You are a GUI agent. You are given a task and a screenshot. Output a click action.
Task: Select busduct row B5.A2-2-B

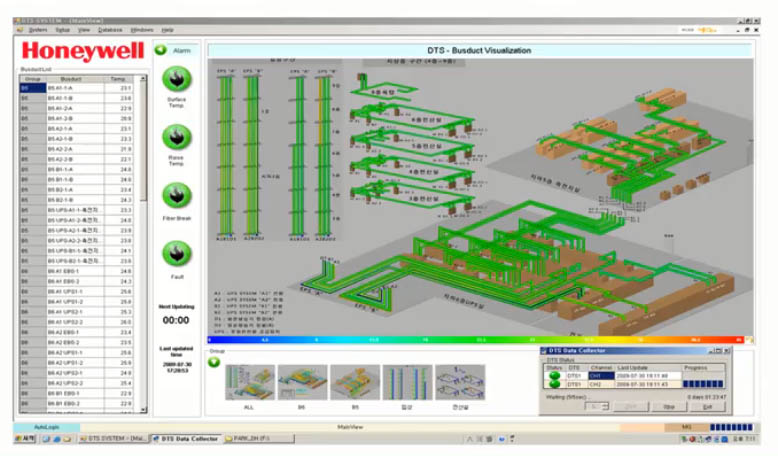pos(76,159)
